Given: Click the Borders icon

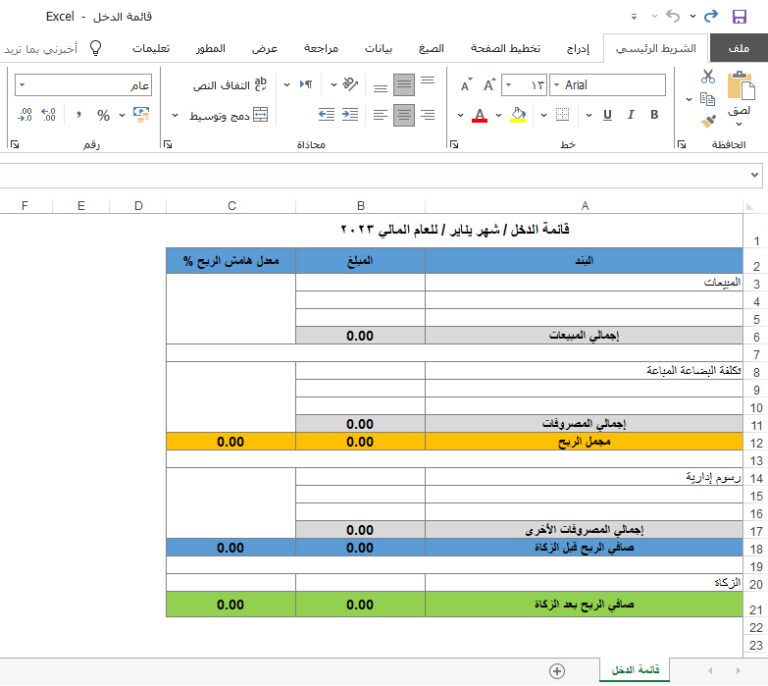Looking at the screenshot, I should (x=562, y=115).
